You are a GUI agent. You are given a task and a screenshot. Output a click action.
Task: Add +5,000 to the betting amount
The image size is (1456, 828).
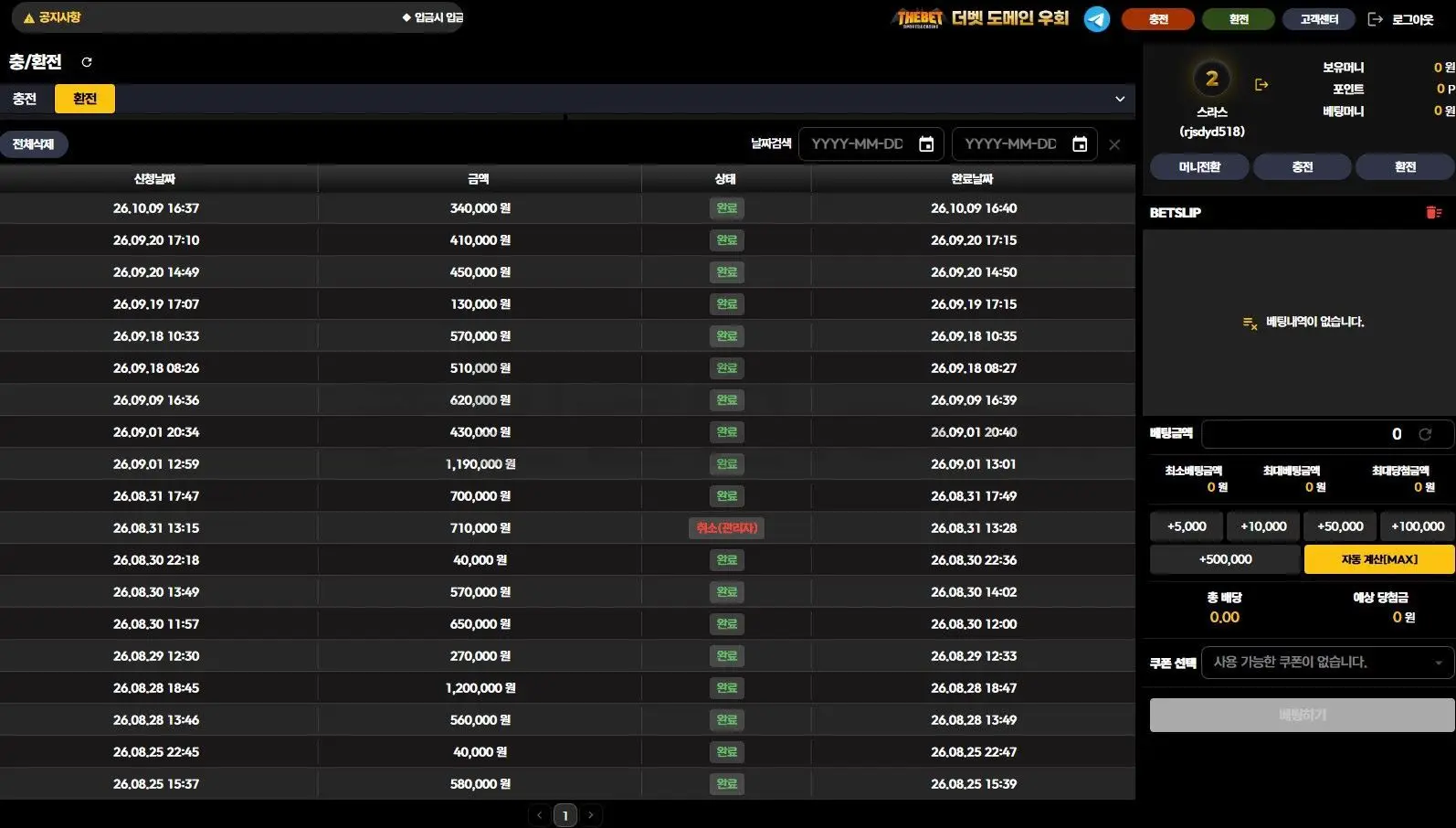point(1187,526)
